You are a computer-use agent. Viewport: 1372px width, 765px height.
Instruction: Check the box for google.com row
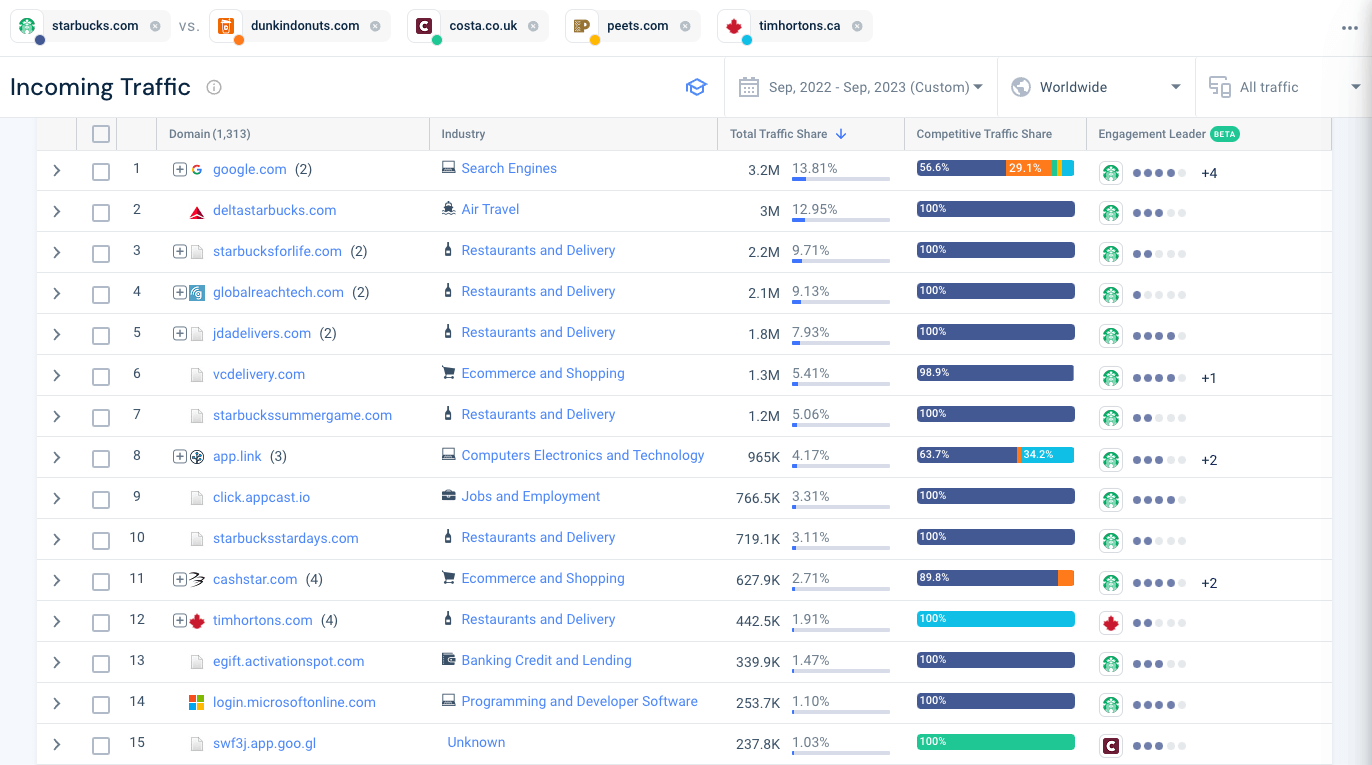tap(101, 172)
